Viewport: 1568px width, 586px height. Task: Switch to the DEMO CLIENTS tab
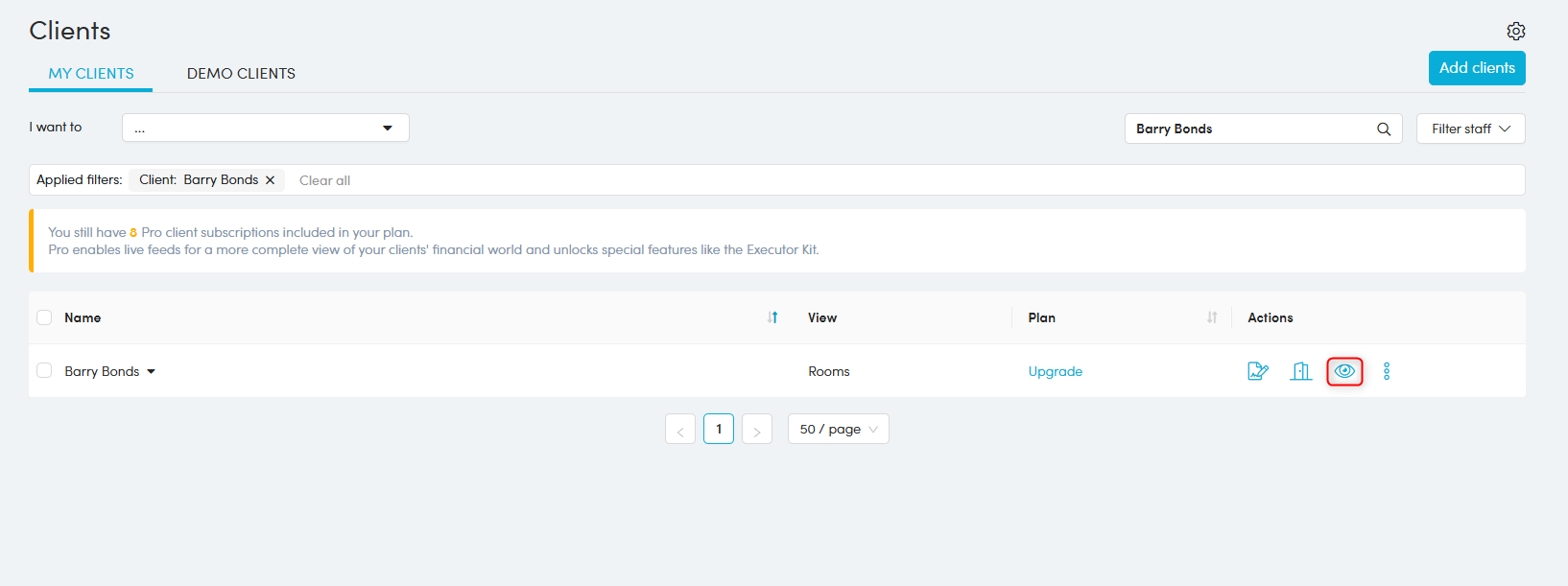click(241, 74)
